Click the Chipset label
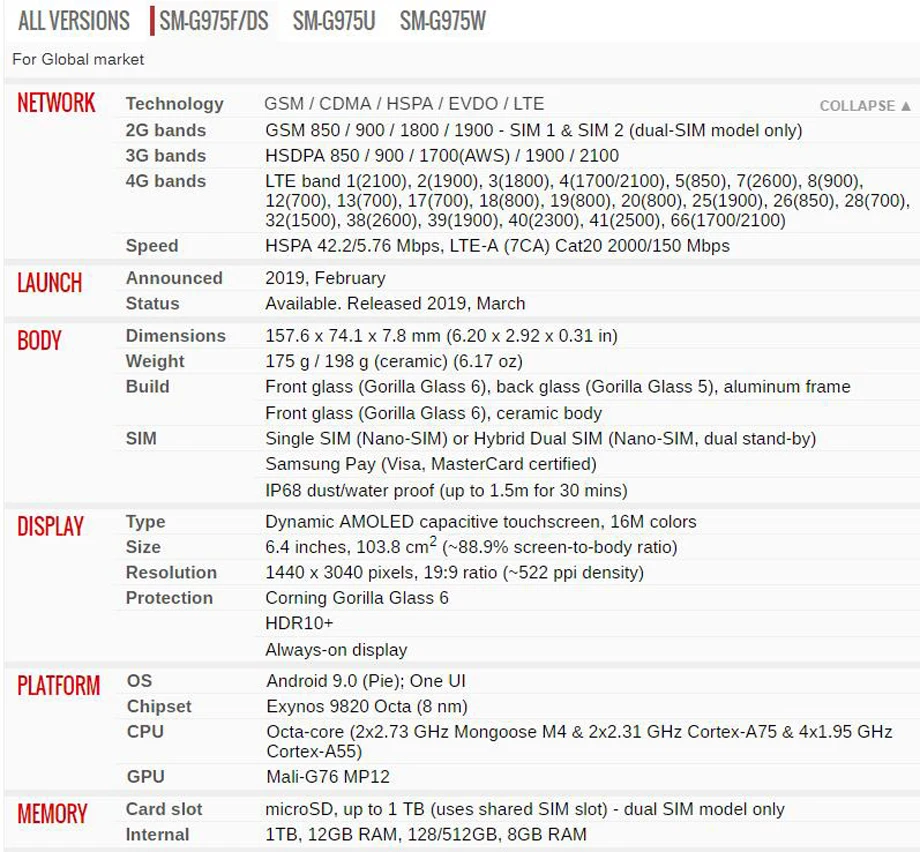This screenshot has width=920, height=852. tap(160, 706)
